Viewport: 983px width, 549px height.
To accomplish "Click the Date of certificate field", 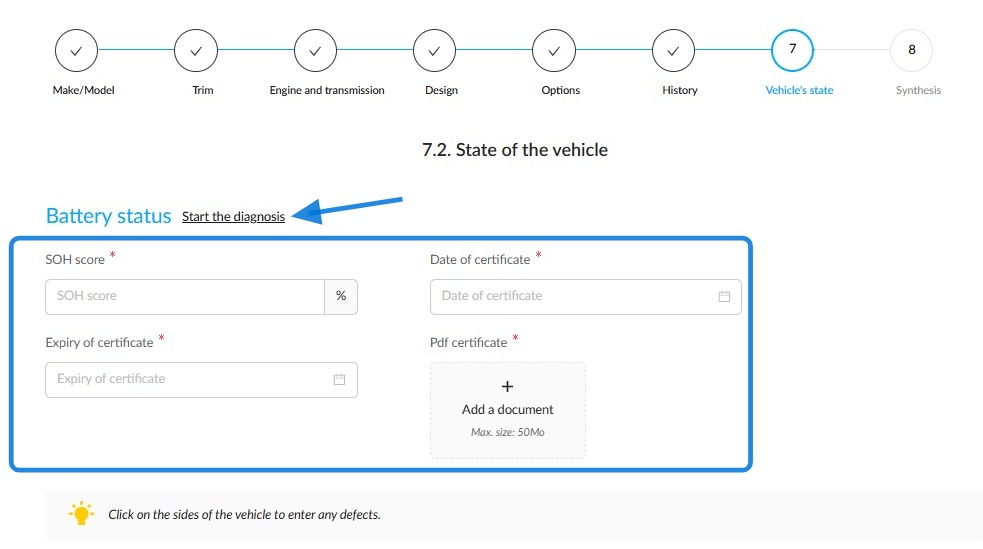I will tap(586, 296).
